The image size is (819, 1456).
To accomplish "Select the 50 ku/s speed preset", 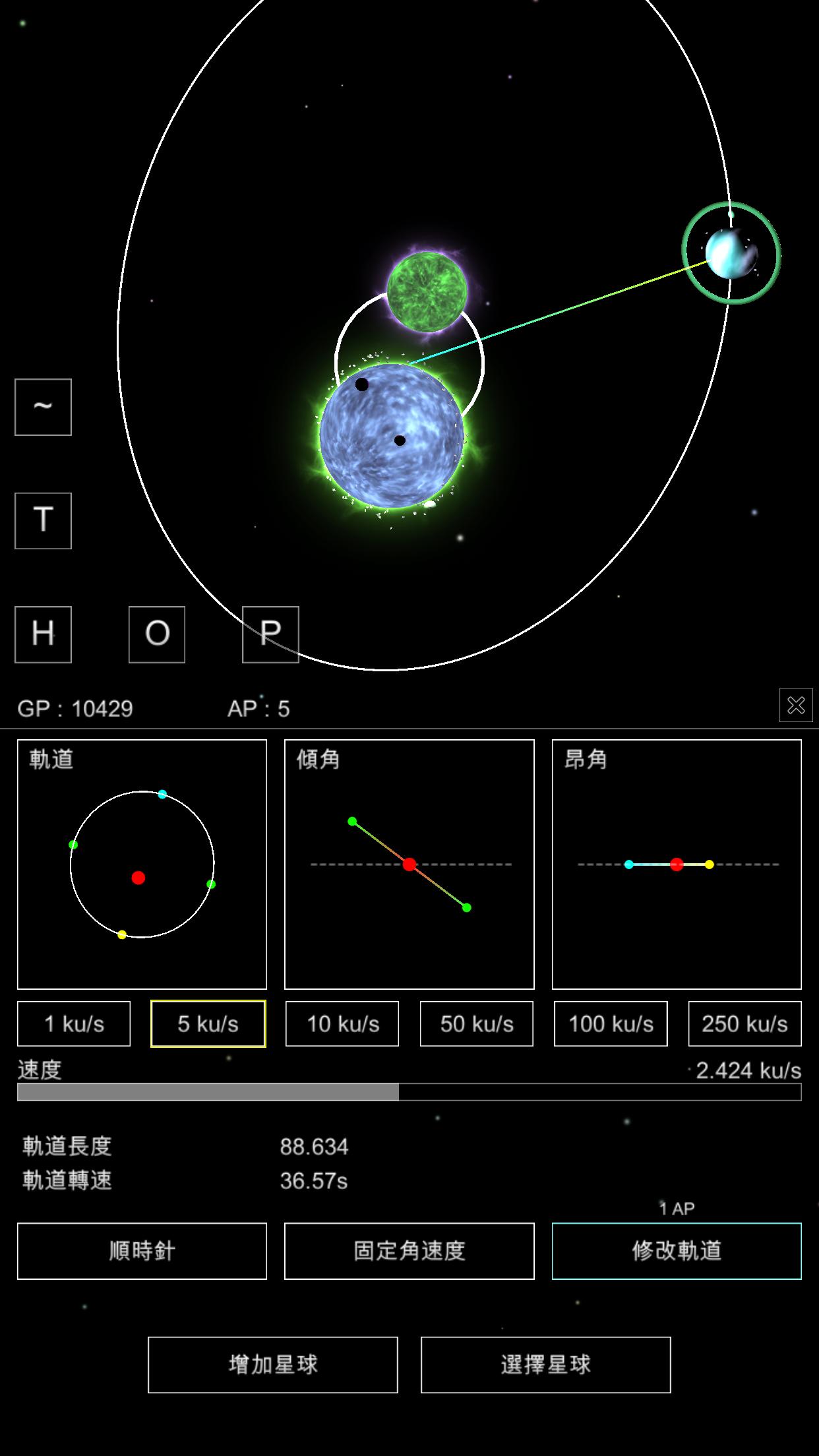I will (x=477, y=1023).
